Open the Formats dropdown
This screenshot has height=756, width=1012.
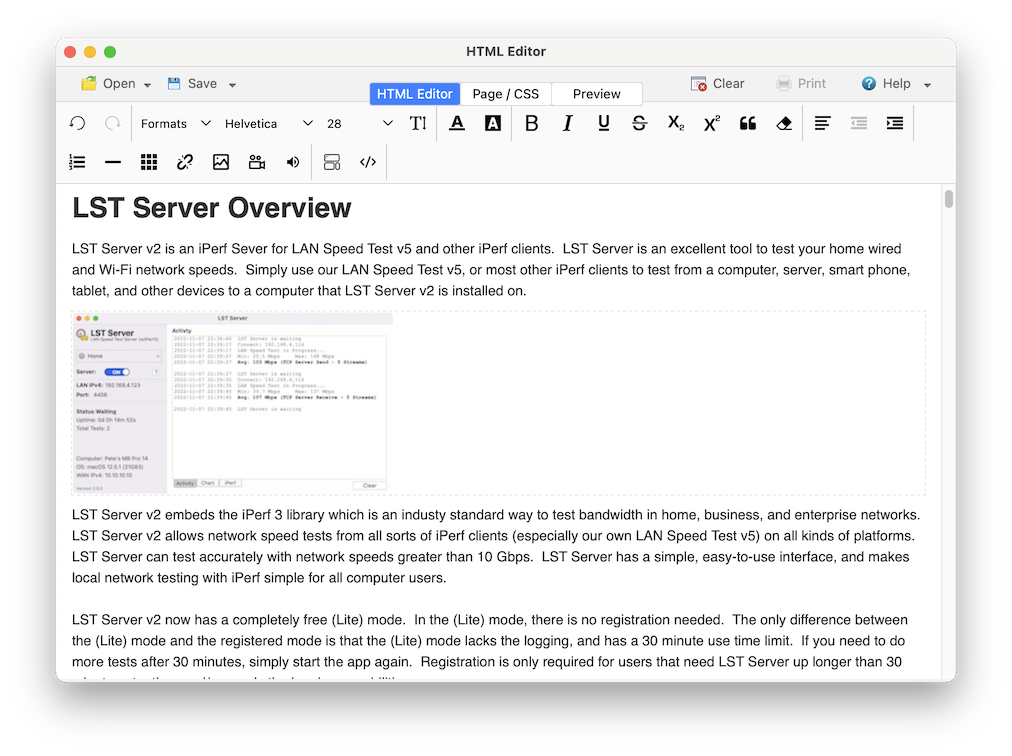[x=176, y=123]
